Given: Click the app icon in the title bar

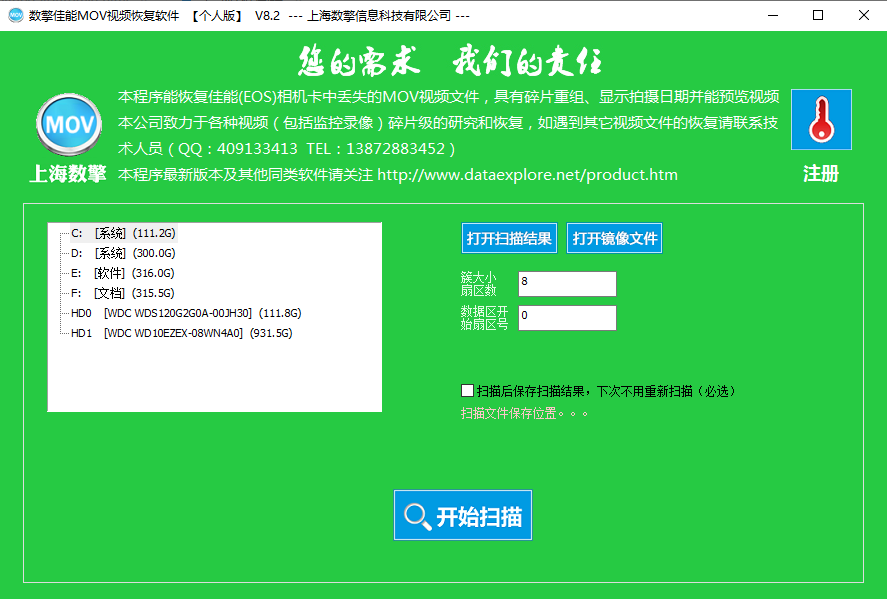Looking at the screenshot, I should pyautogui.click(x=14, y=15).
